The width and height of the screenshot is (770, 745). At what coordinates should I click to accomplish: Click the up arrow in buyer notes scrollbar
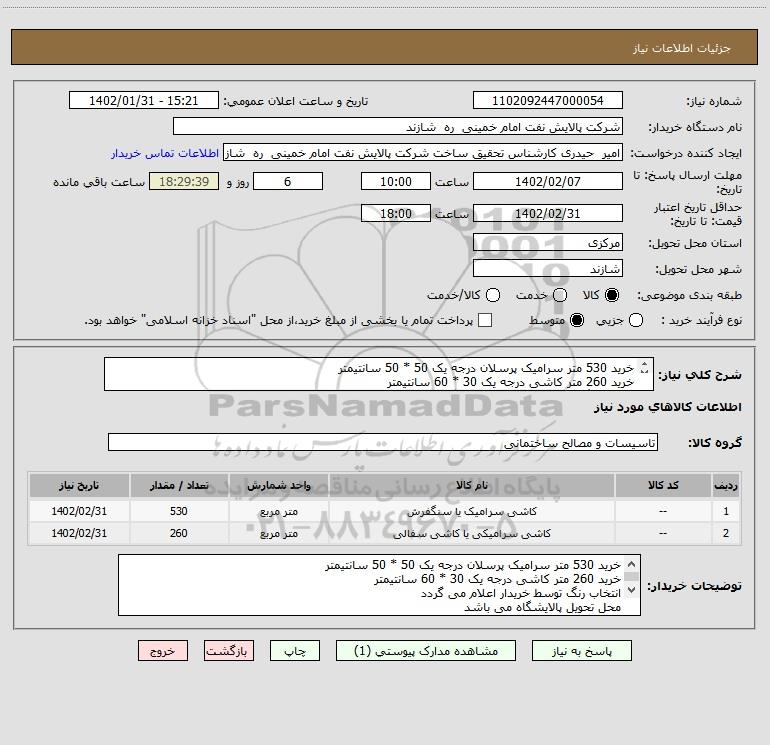click(x=632, y=564)
